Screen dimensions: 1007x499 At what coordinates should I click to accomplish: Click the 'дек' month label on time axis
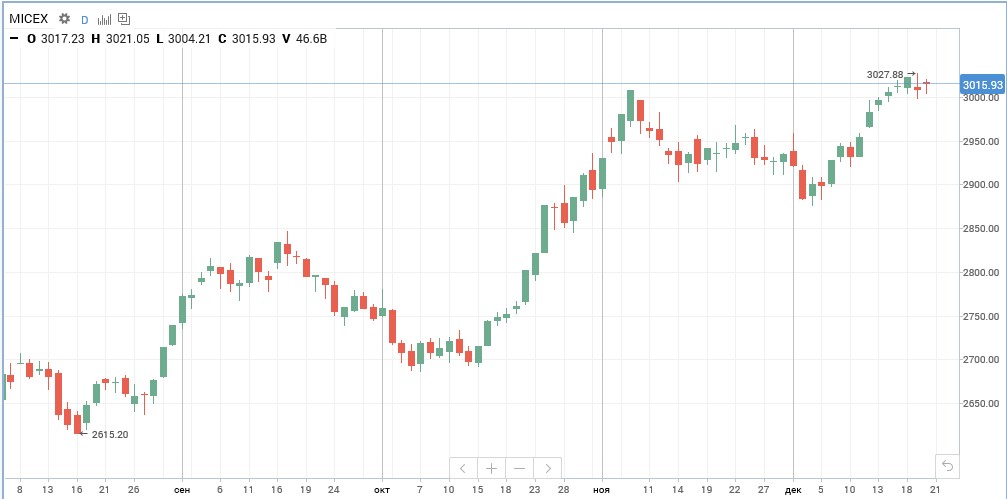[x=793, y=490]
